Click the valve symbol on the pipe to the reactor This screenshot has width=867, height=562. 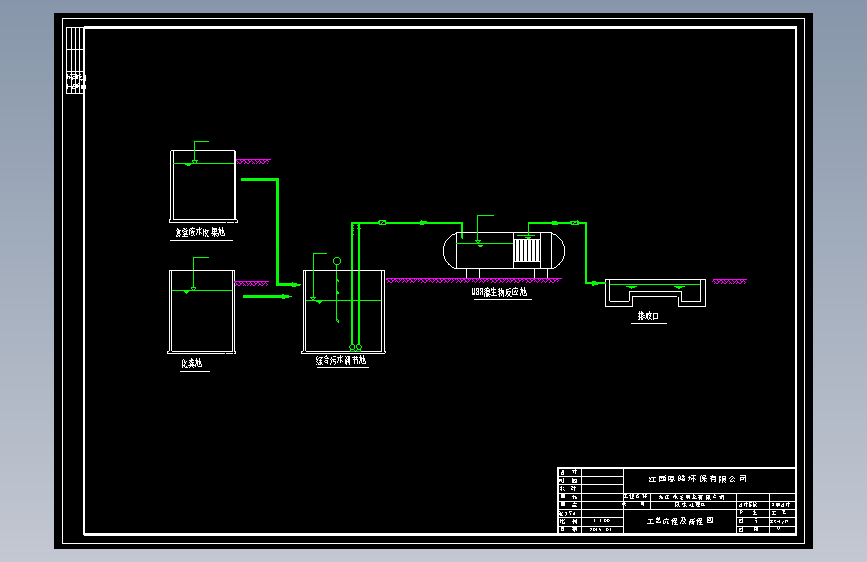coord(382,223)
